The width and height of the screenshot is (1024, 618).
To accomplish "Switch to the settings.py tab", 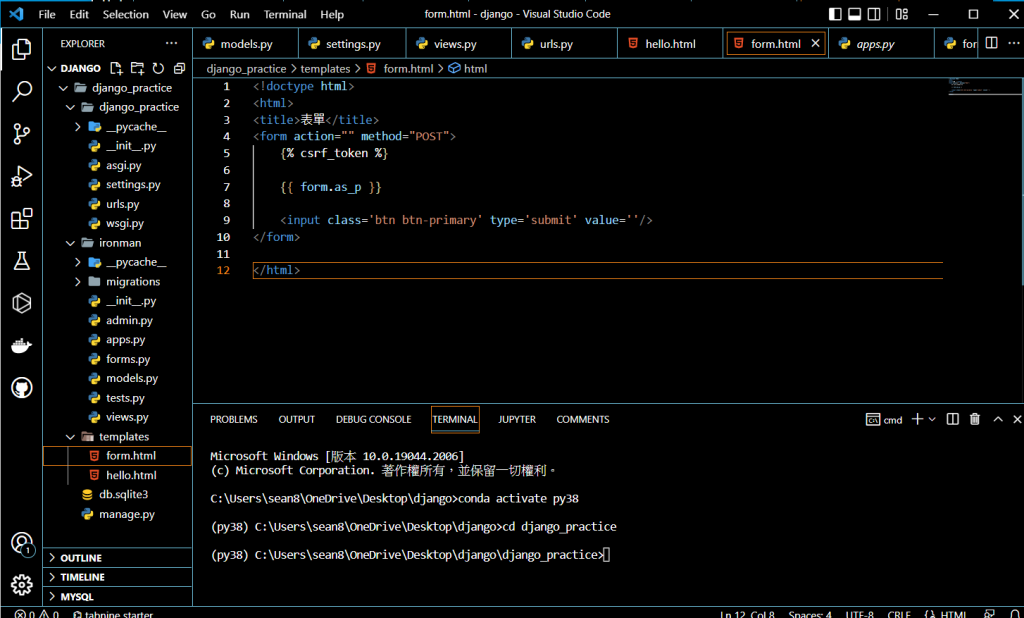I will (353, 44).
